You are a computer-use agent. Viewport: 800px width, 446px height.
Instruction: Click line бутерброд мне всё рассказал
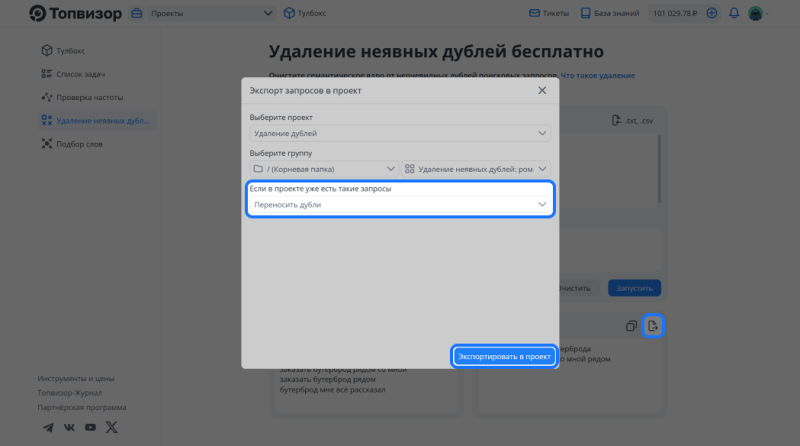333,390
